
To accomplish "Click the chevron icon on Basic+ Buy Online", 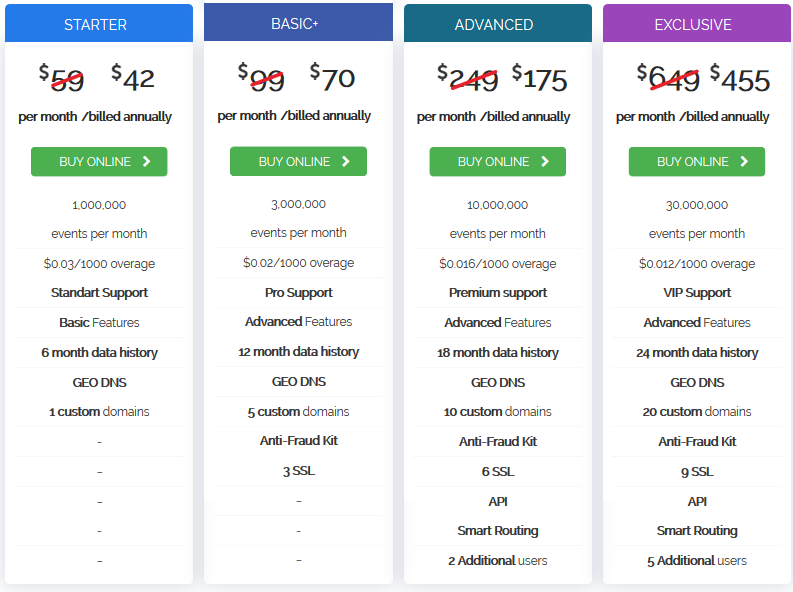I will (346, 161).
